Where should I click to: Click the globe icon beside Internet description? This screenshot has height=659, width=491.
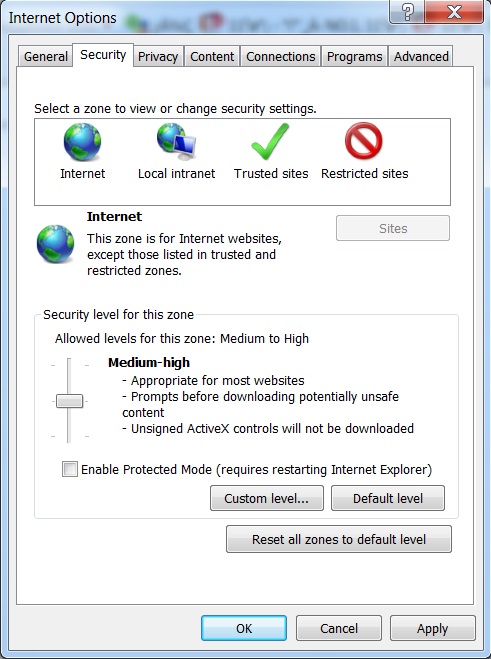pyautogui.click(x=55, y=244)
